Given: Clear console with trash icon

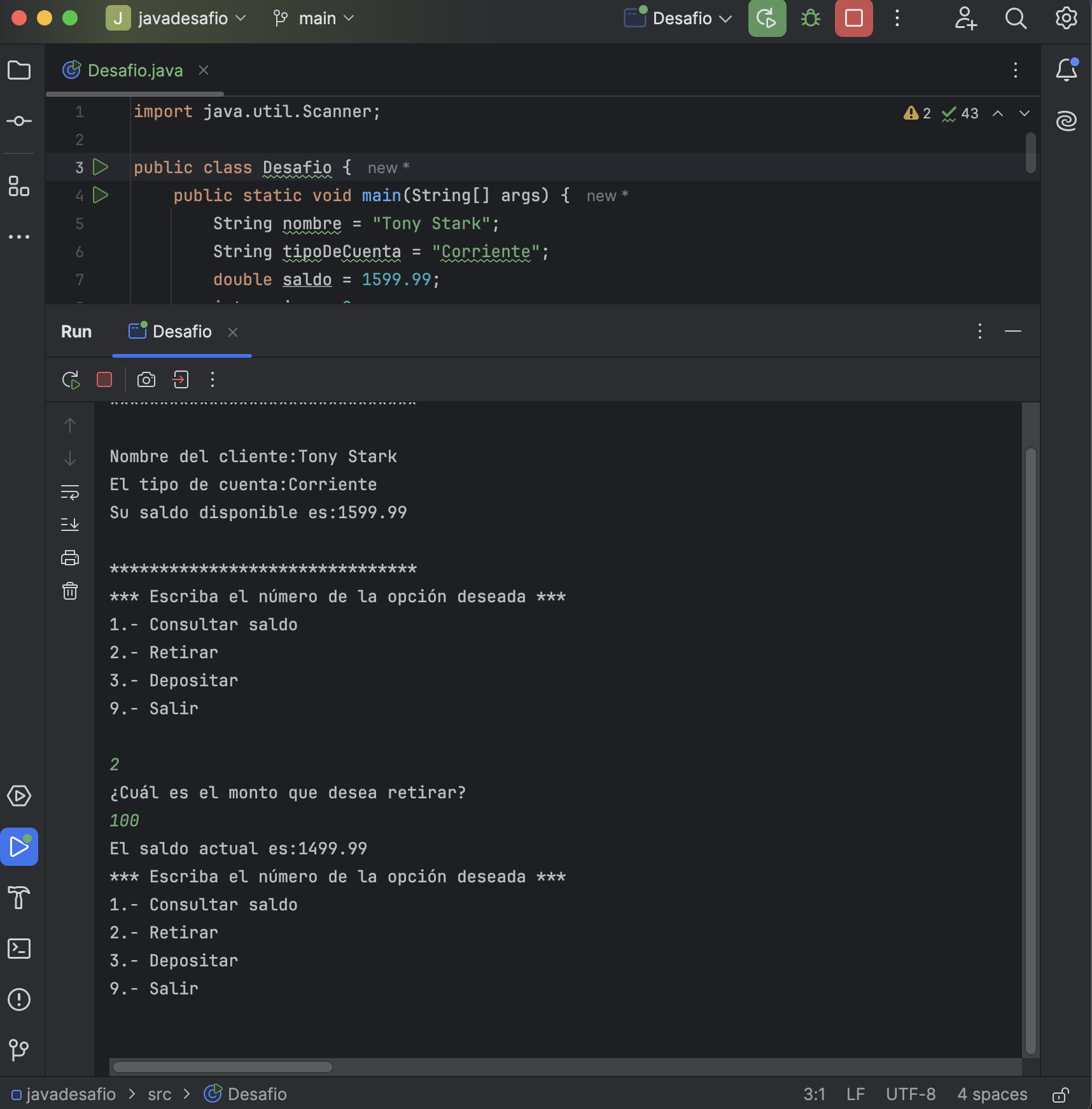Looking at the screenshot, I should [x=70, y=591].
